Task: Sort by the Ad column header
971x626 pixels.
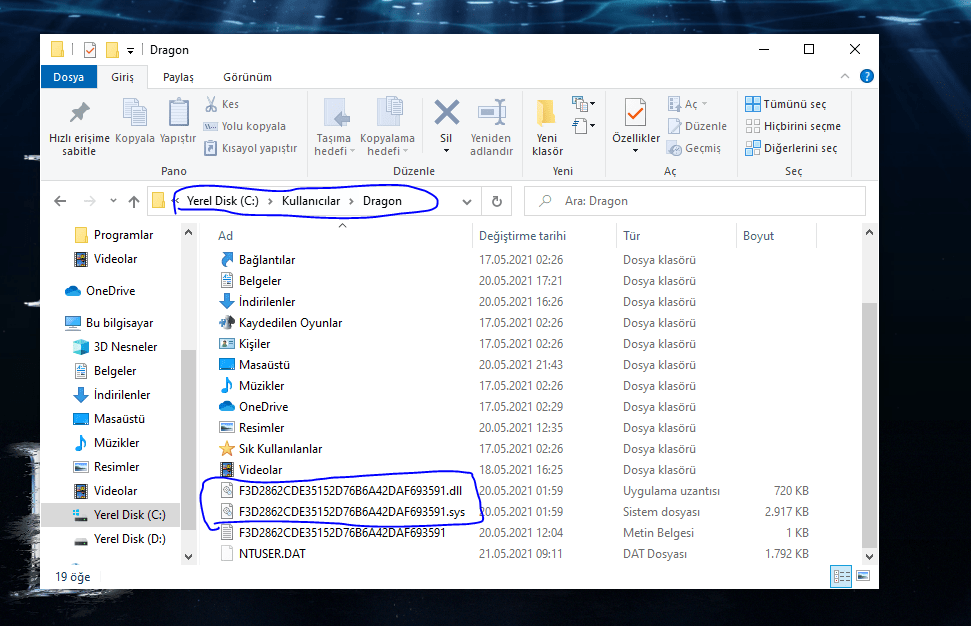Action: [225, 236]
